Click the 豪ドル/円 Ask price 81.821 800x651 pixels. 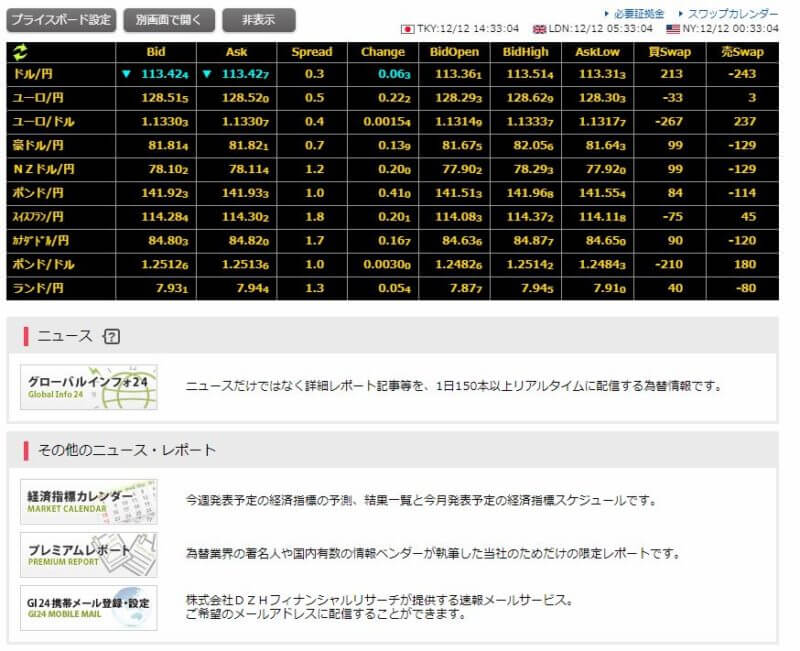coord(248,145)
